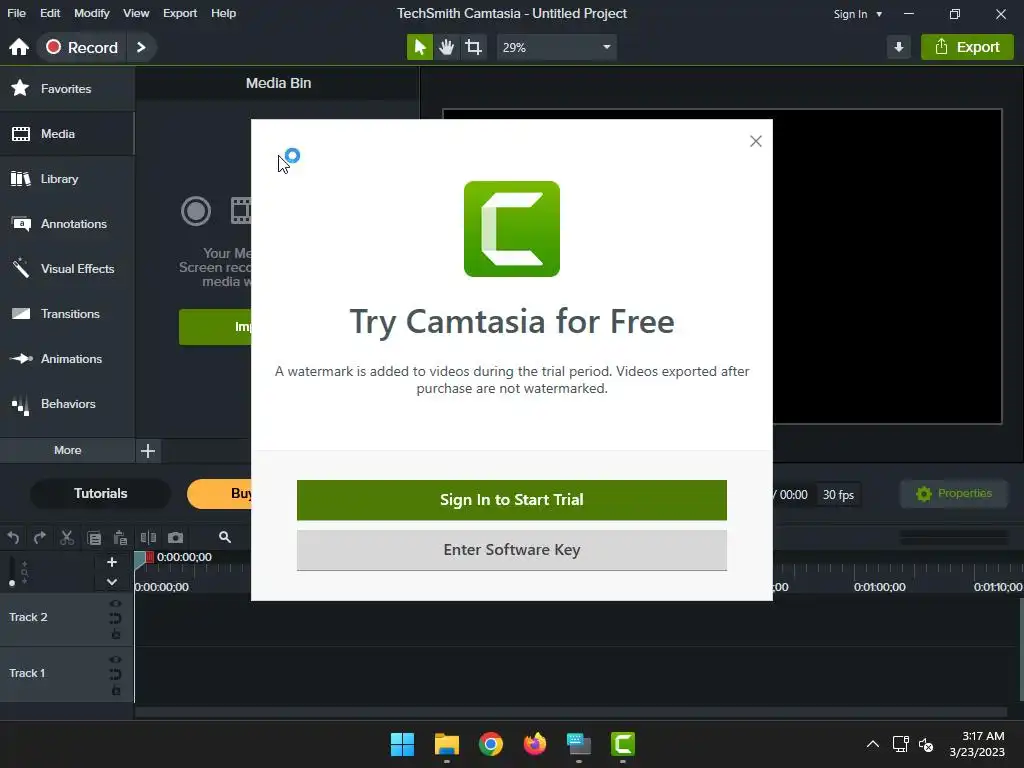Viewport: 1024px width, 768px height.
Task: Select the Edit pointer tool
Action: coord(420,47)
